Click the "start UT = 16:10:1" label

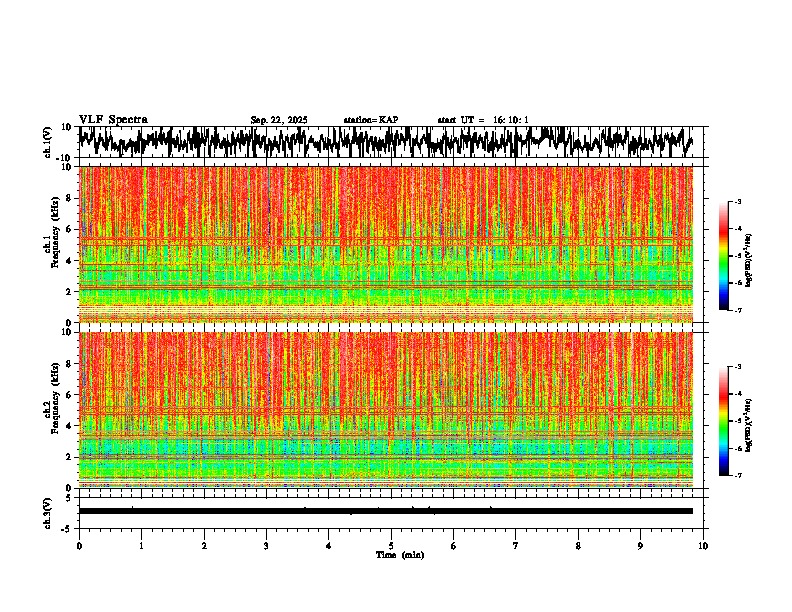click(x=483, y=120)
